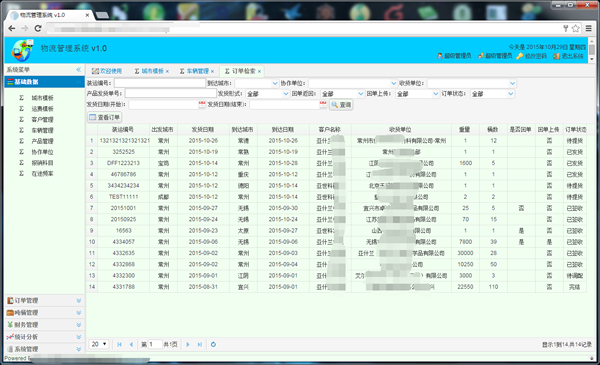Reload the page with the browser refresh icon
Screen dimensions: 600x365
coord(38,28)
